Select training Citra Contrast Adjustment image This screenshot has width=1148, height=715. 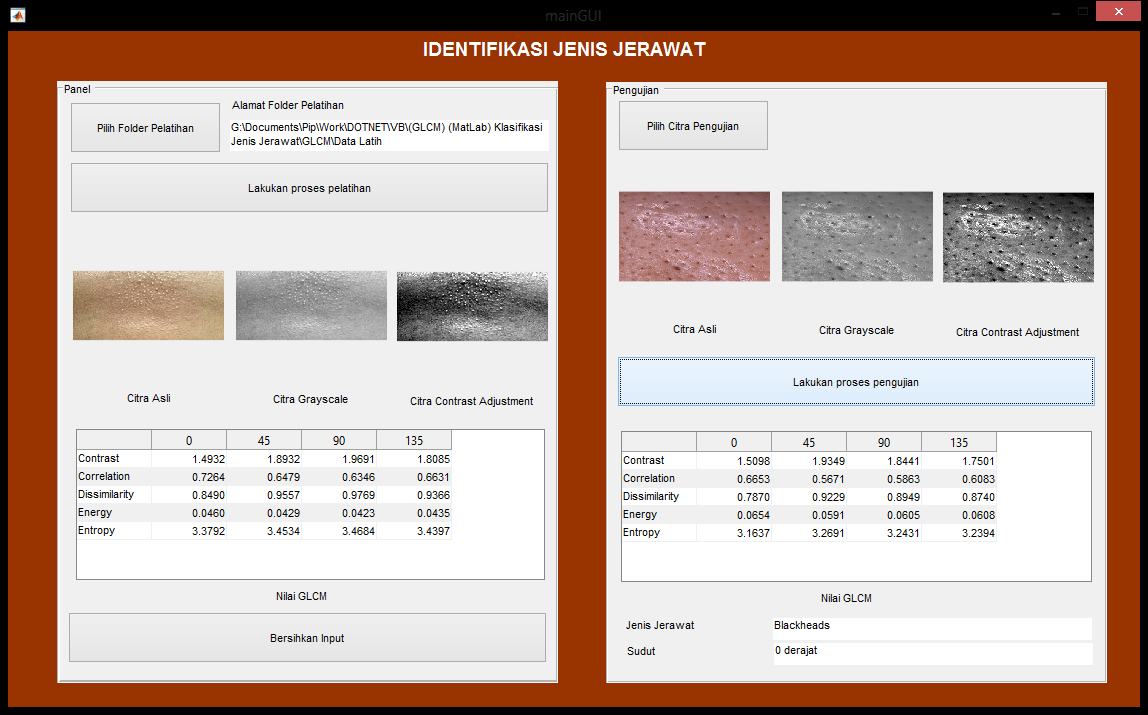[472, 305]
